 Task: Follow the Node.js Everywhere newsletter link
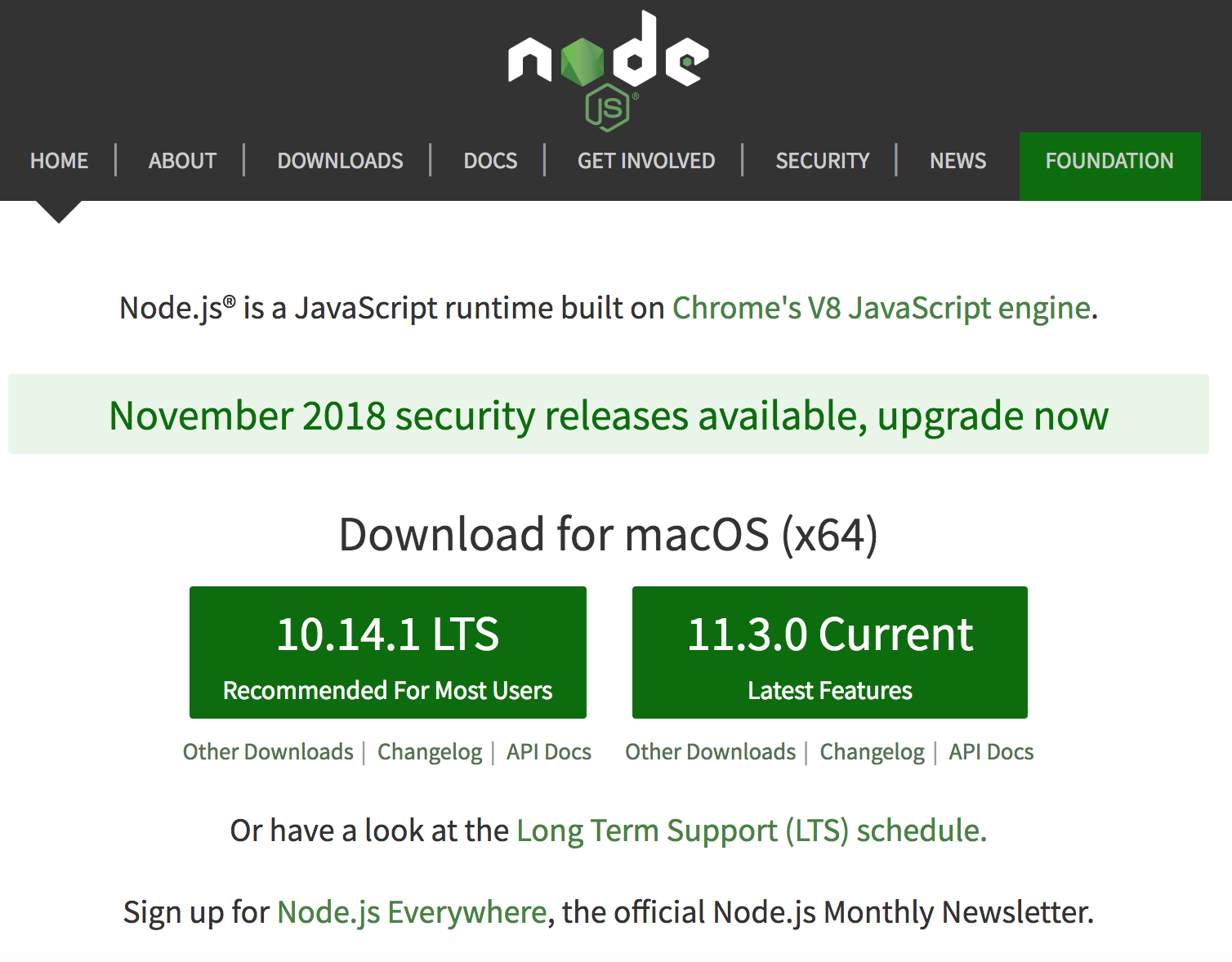(x=413, y=912)
